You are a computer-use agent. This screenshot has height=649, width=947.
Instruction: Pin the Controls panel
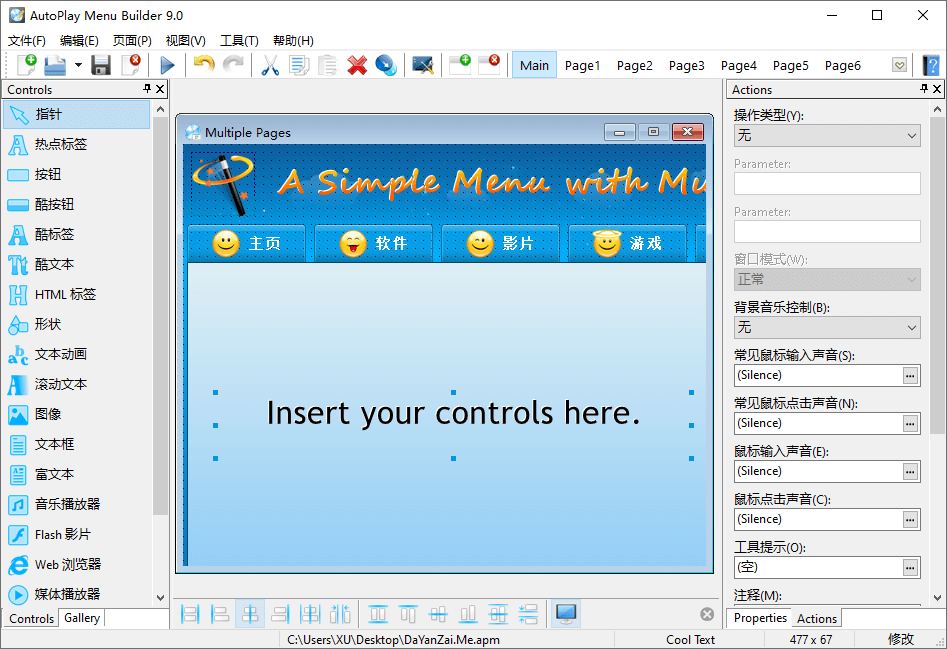(147, 89)
